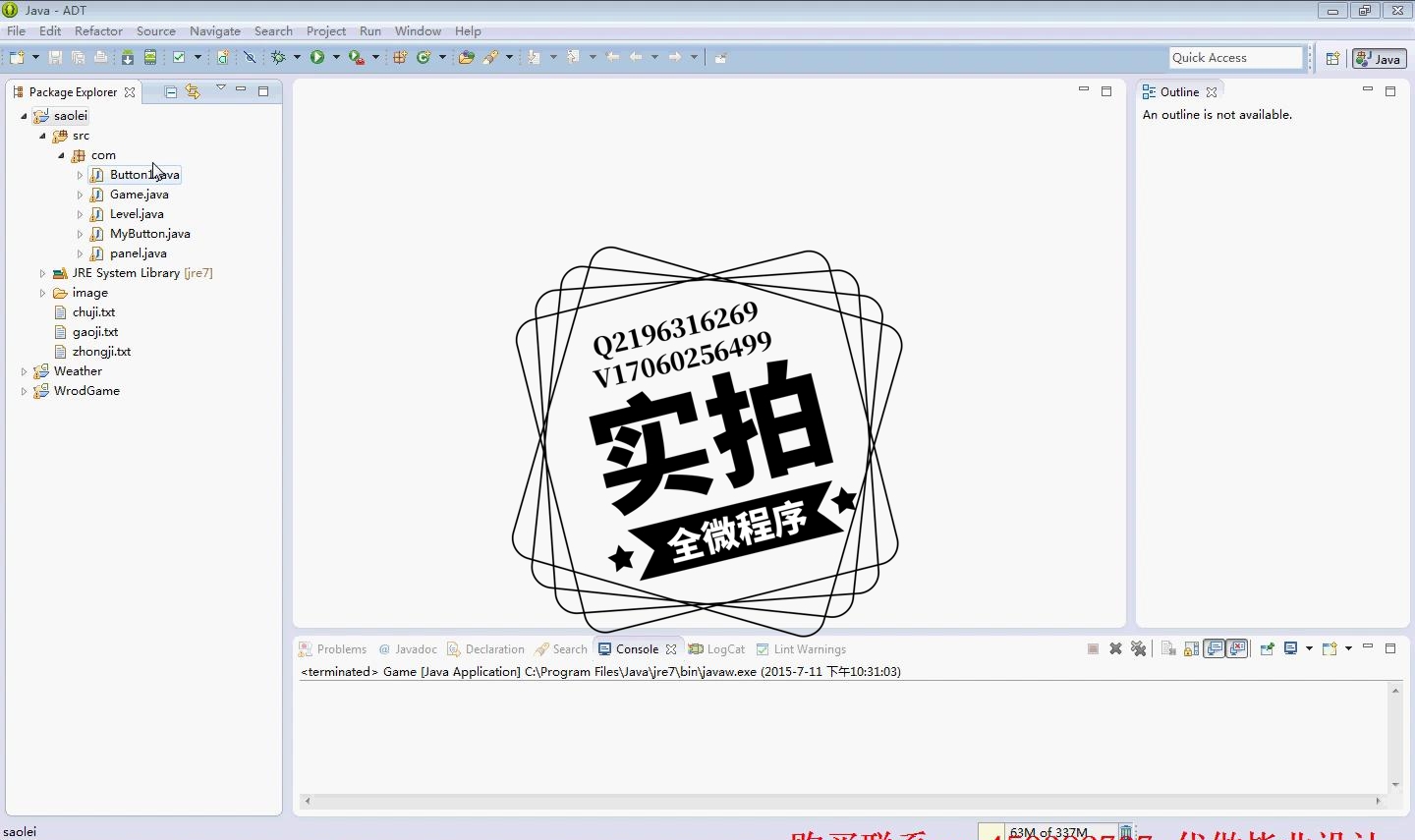Switch to the LogCat tab
The width and height of the screenshot is (1415, 840).
716,649
